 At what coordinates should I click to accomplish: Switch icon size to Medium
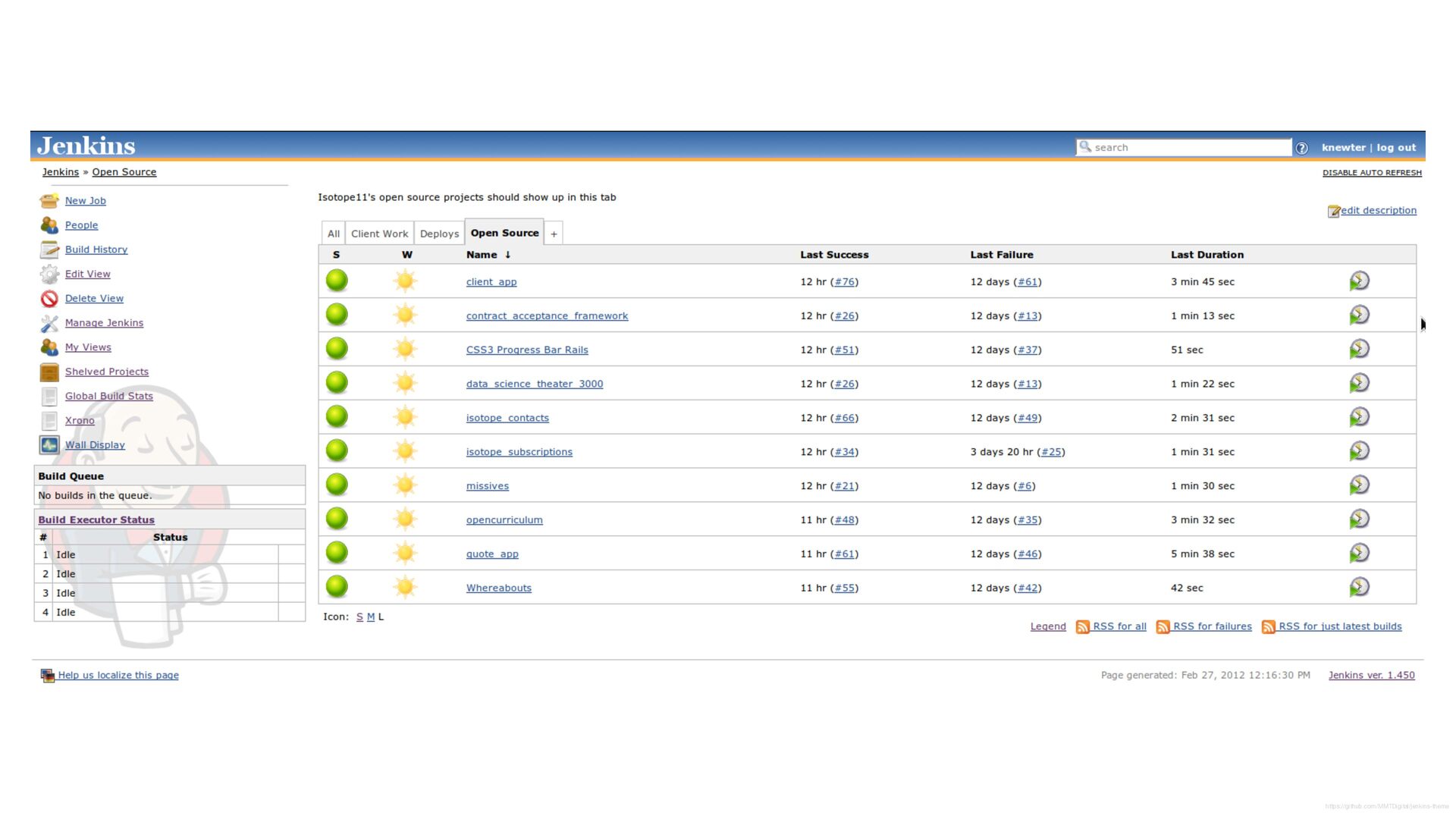(371, 617)
